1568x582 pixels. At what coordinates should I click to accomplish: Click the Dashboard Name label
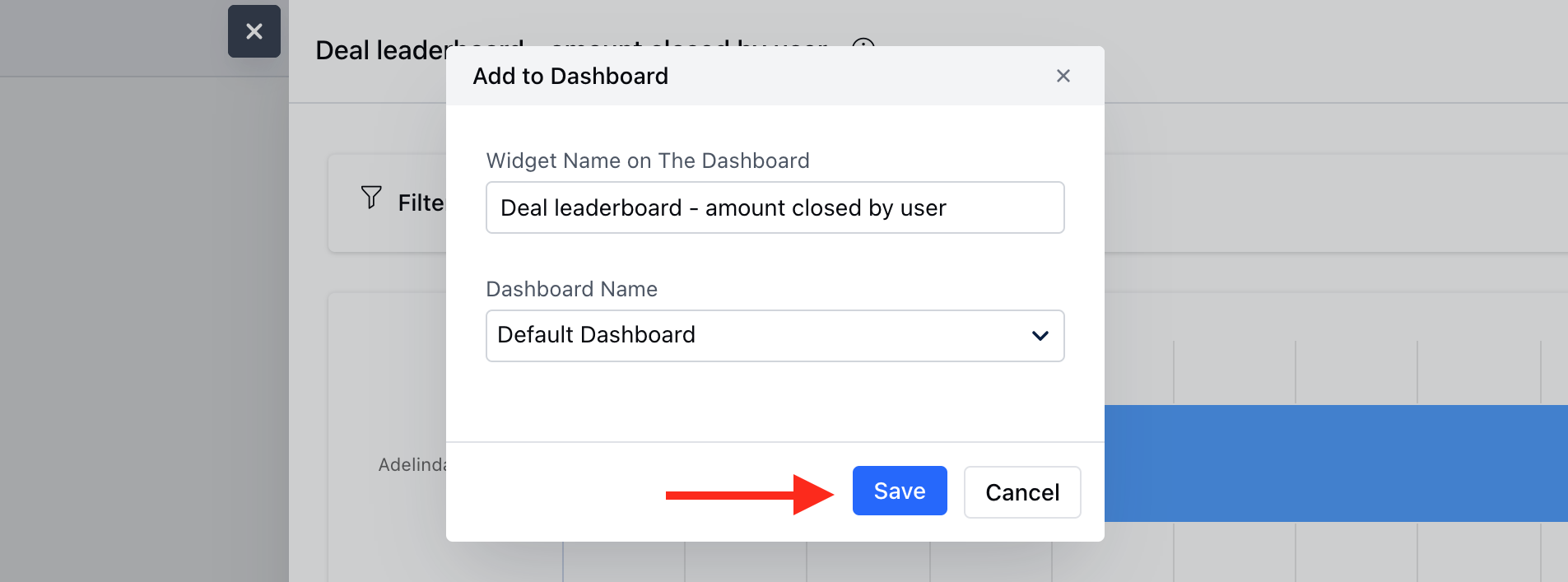(572, 289)
